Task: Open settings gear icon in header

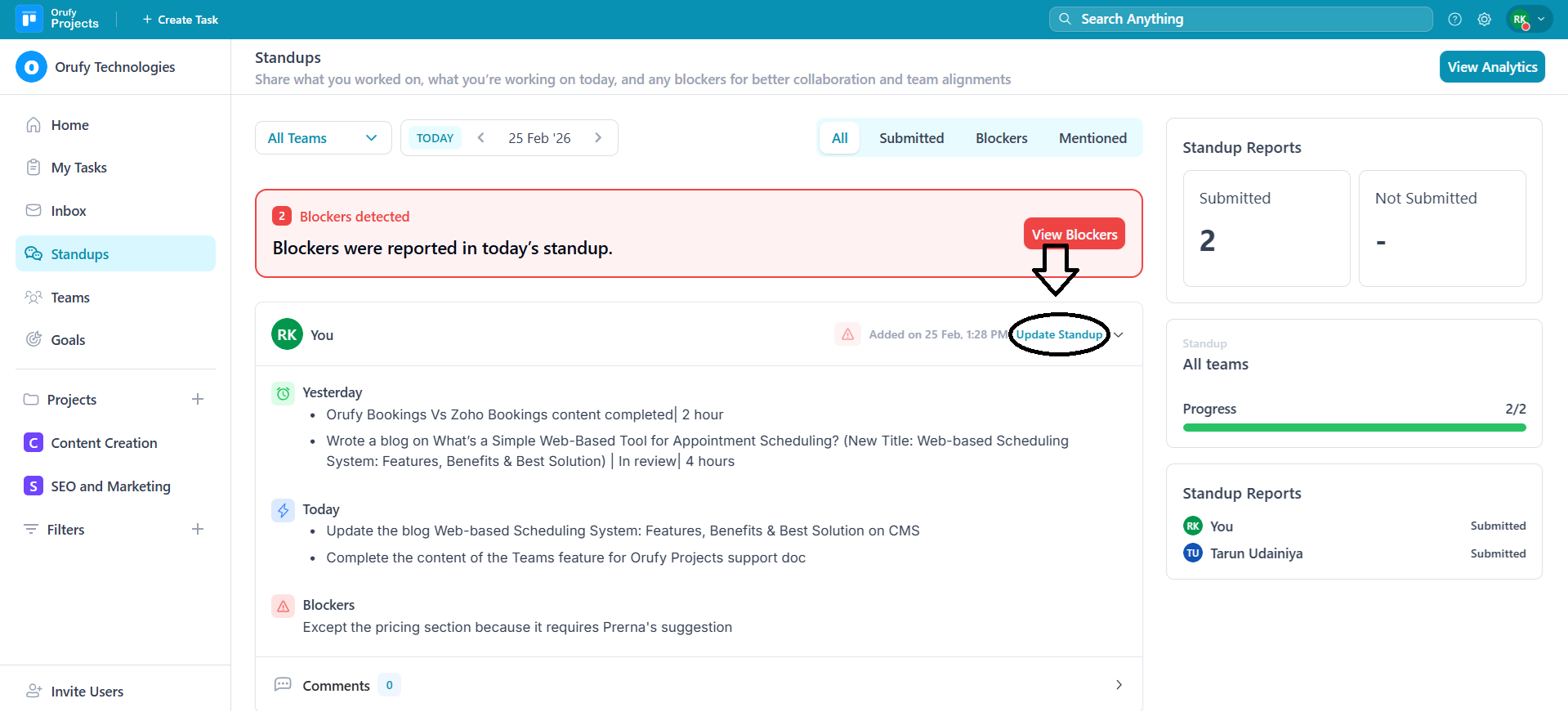Action: click(1485, 20)
